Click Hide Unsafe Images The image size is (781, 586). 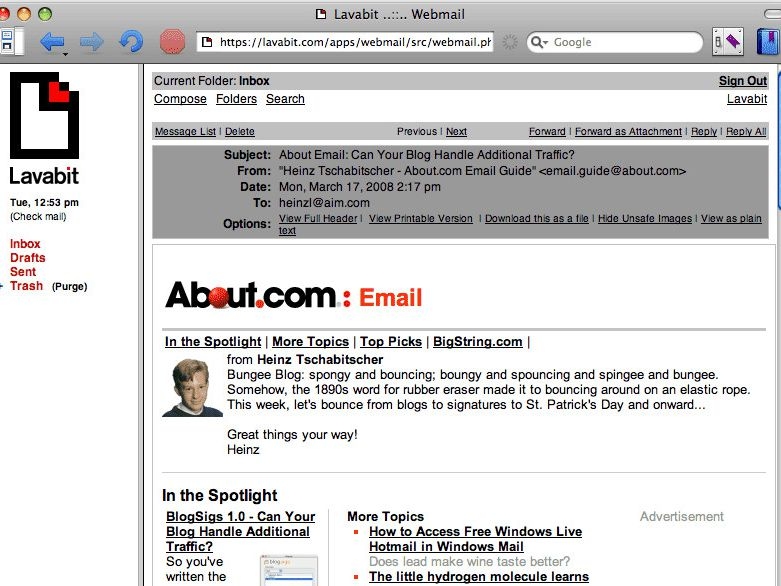click(645, 218)
